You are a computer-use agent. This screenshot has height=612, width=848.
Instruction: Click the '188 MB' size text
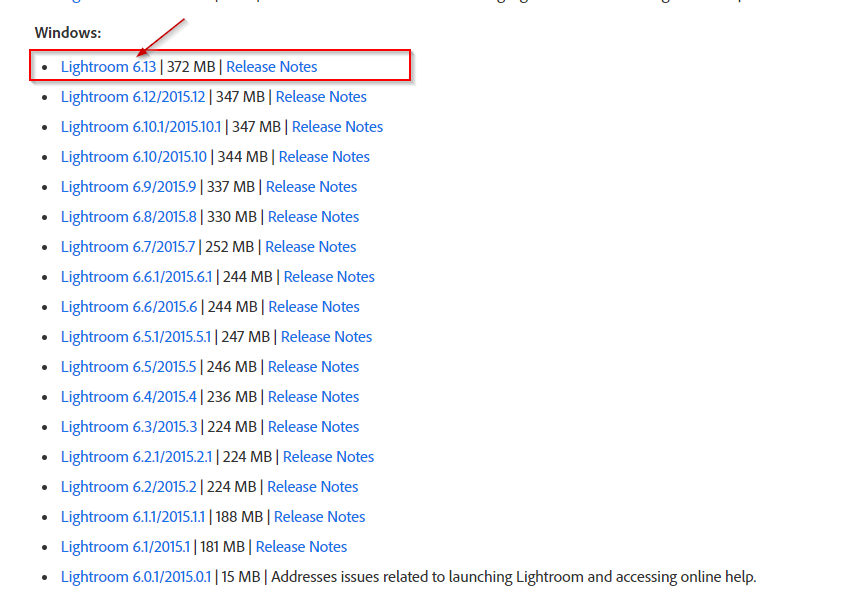[x=239, y=517]
